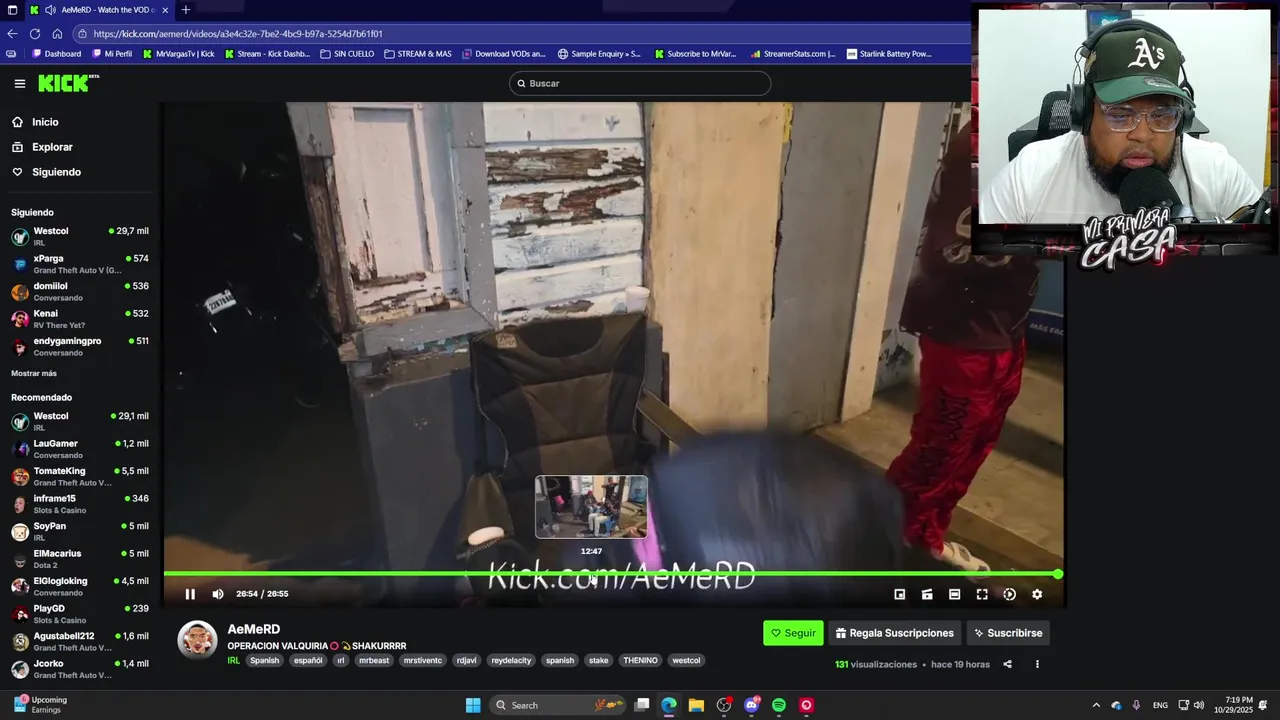Click the green seek bar handle
Viewport: 1280px width, 720px height.
pyautogui.click(x=1058, y=574)
